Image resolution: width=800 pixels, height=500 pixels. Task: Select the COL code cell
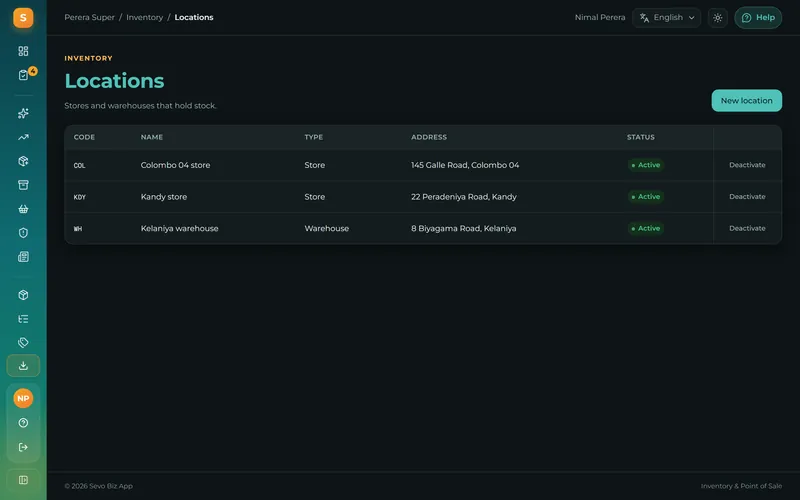coord(80,165)
